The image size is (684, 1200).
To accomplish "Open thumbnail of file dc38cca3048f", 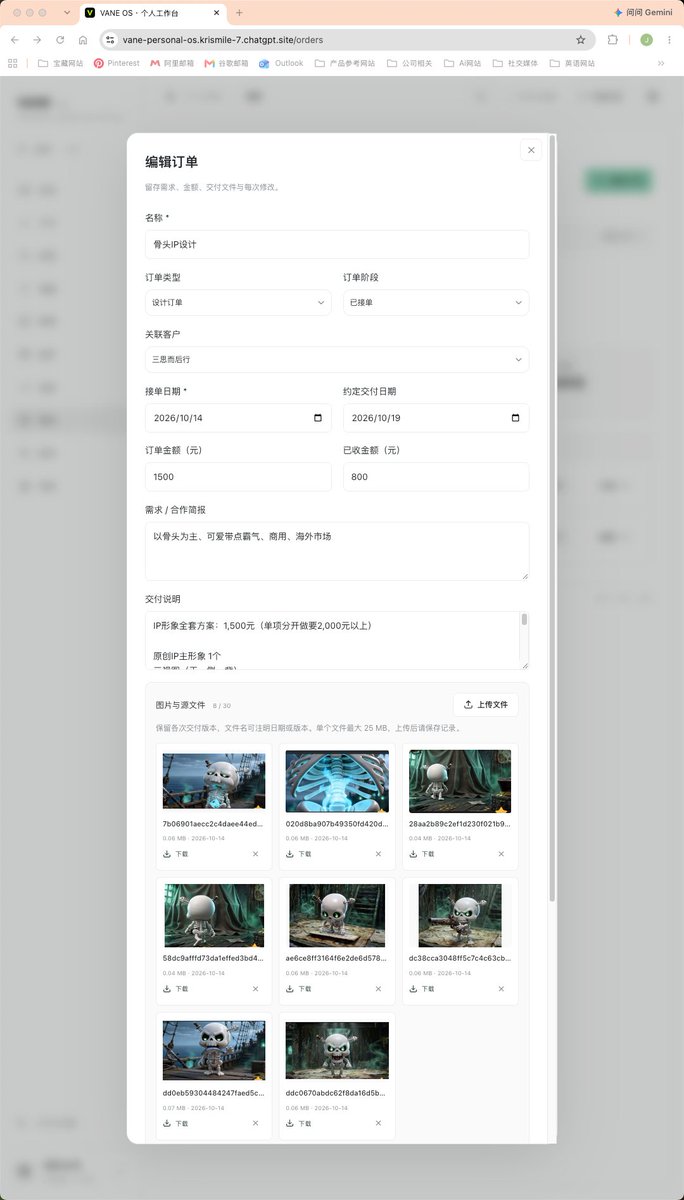I will coord(460,916).
